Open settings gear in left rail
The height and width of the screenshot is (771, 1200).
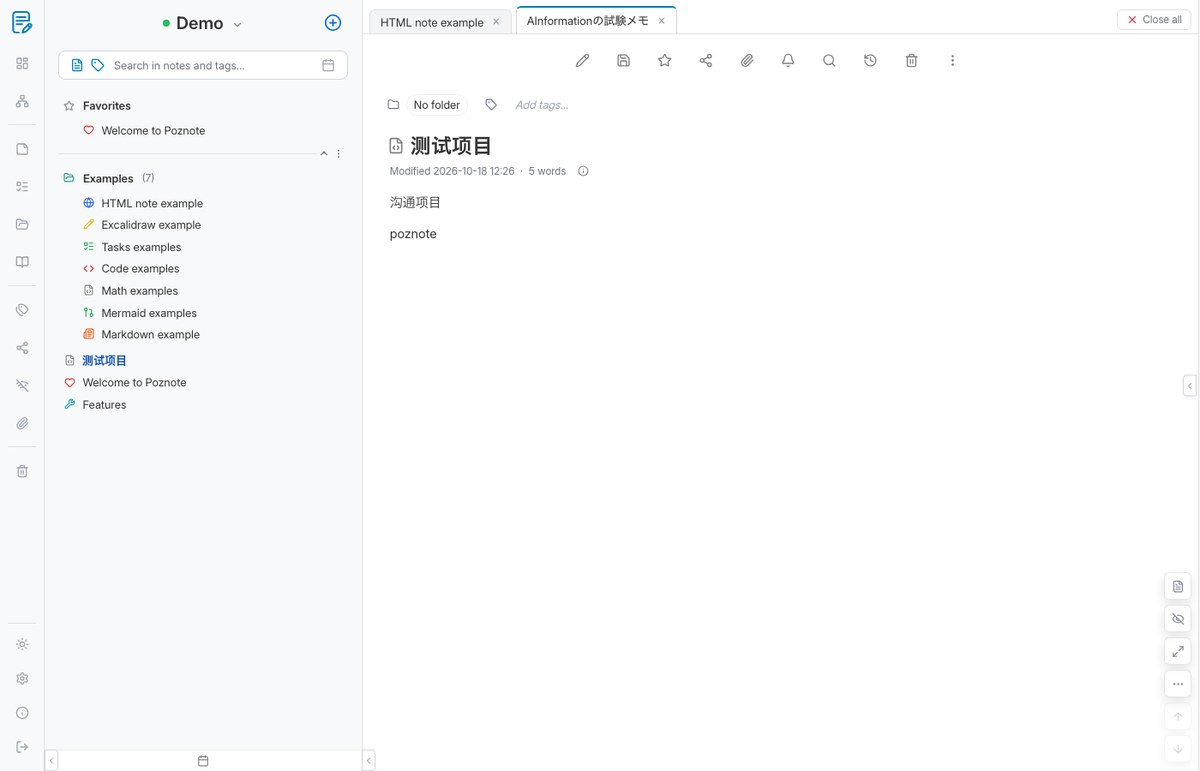point(22,679)
